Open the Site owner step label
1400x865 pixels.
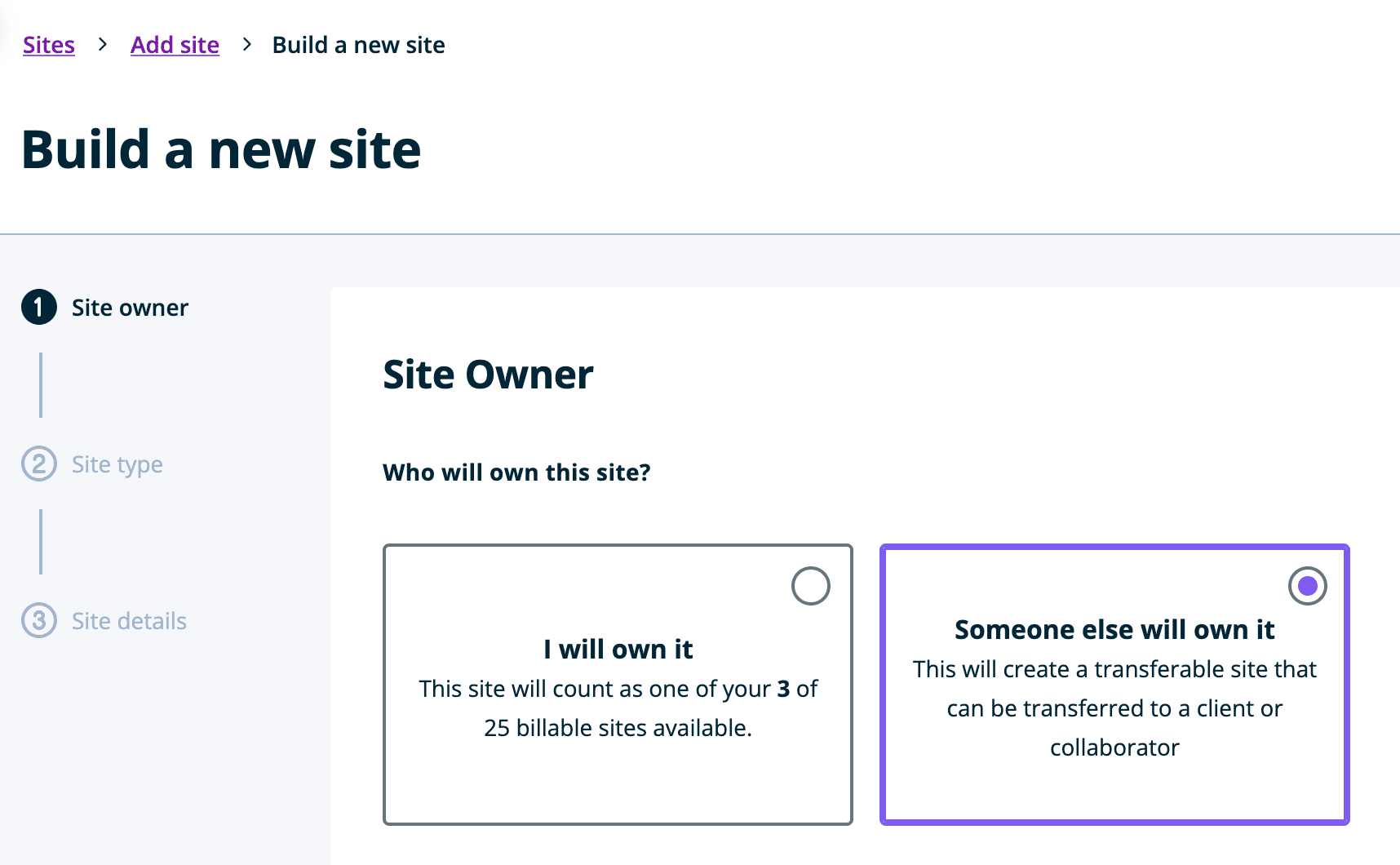[x=130, y=308]
